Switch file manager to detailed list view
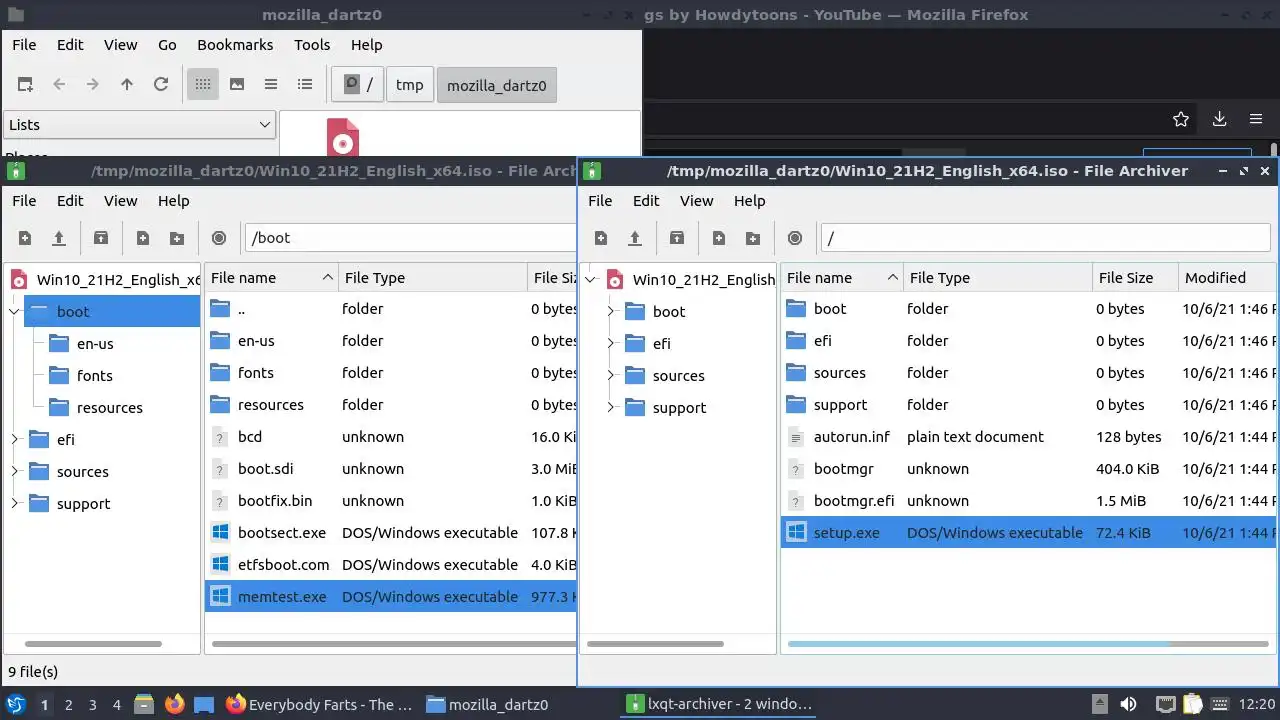 pyautogui.click(x=305, y=85)
